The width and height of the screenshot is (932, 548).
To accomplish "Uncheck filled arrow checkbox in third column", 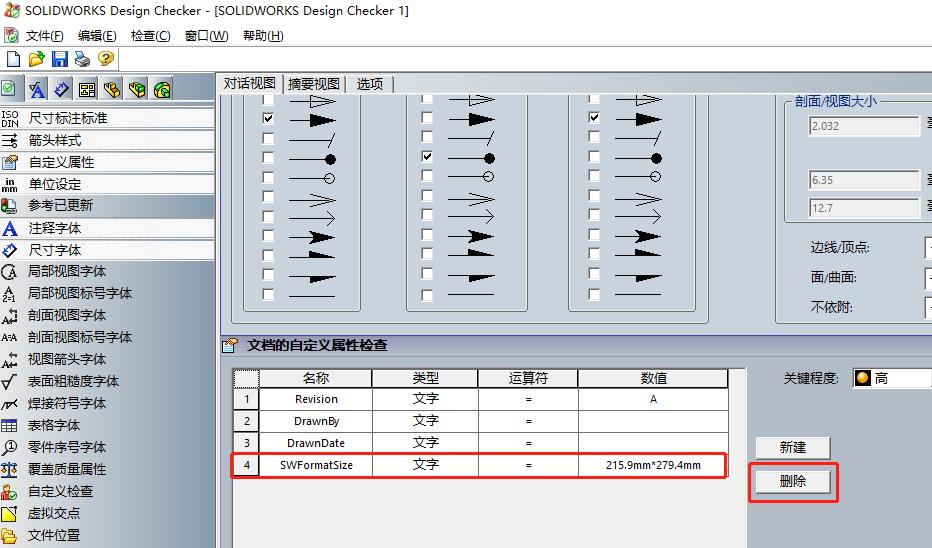I will [x=594, y=118].
